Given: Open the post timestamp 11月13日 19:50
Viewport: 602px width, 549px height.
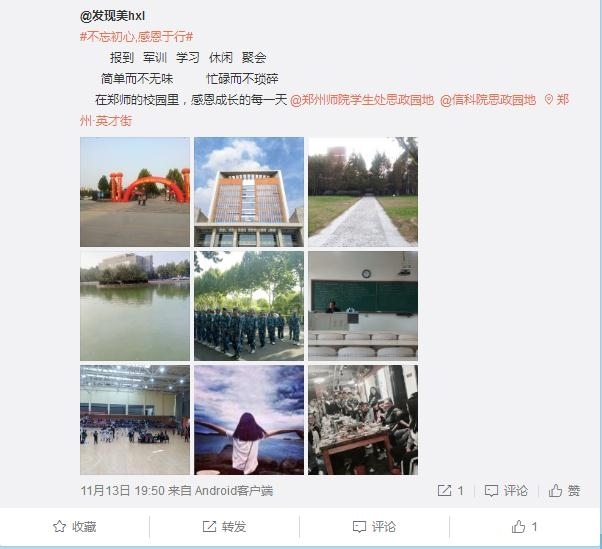Looking at the screenshot, I should point(122,491).
